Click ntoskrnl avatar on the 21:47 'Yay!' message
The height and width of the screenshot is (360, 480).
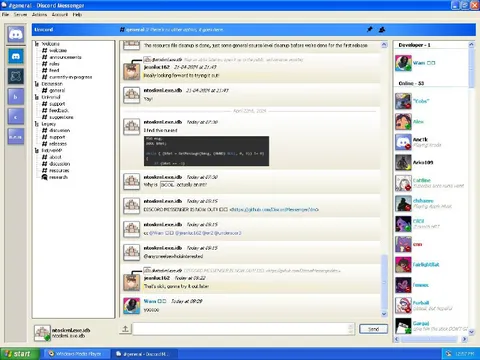(x=132, y=95)
